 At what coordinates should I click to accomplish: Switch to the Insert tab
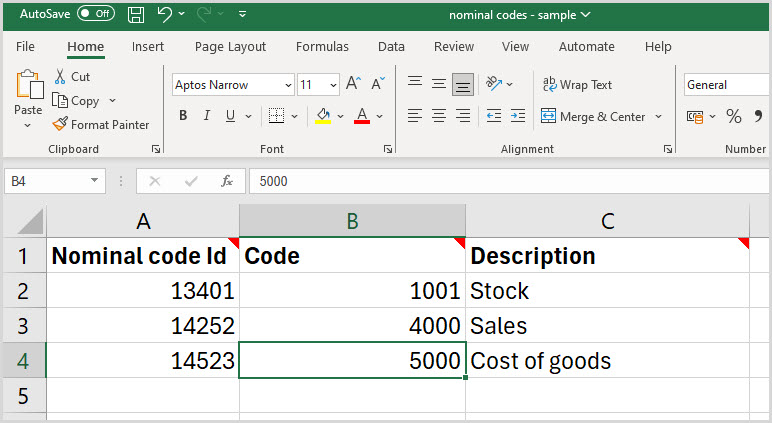[148, 46]
